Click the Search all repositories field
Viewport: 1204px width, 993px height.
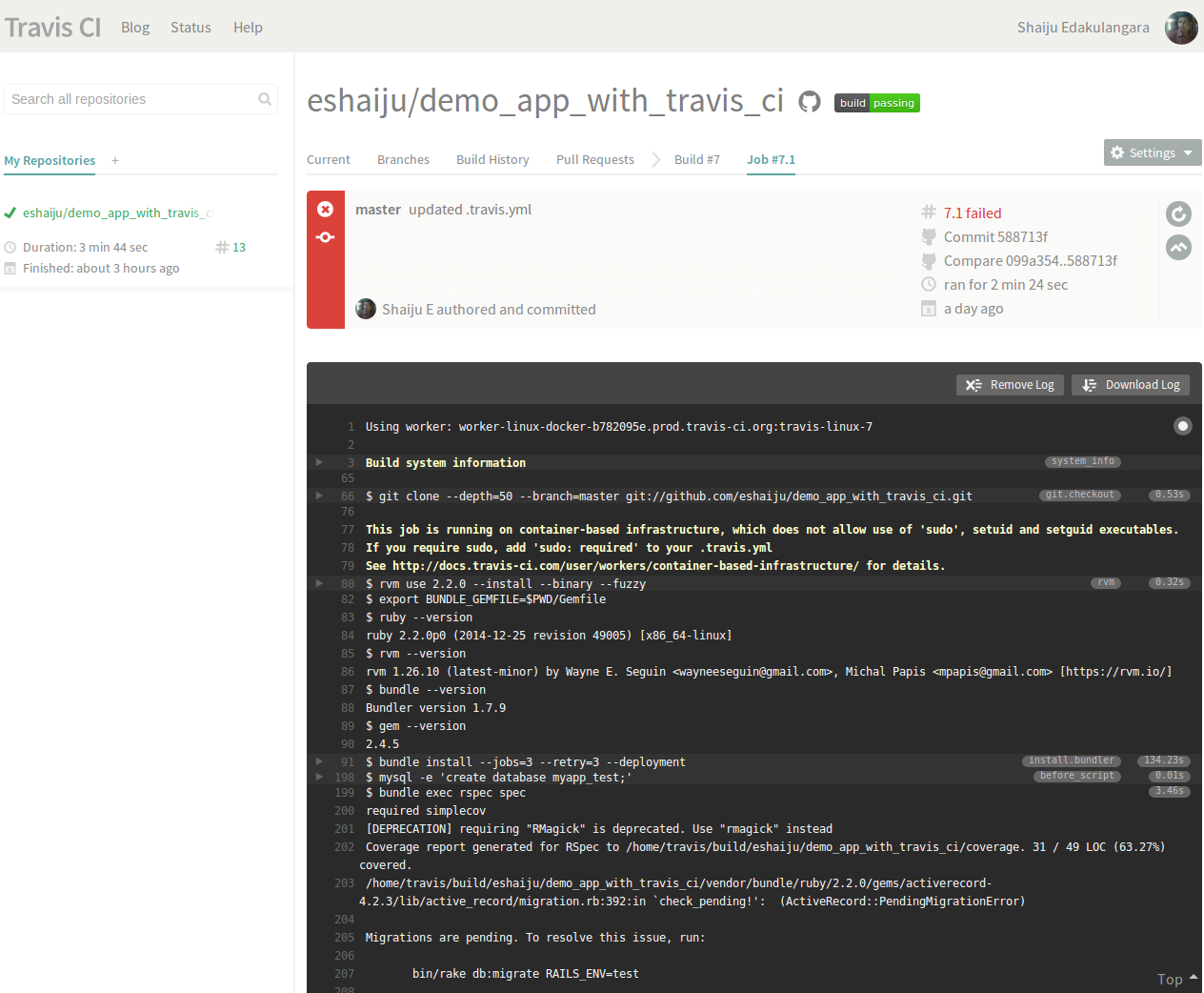(x=131, y=99)
